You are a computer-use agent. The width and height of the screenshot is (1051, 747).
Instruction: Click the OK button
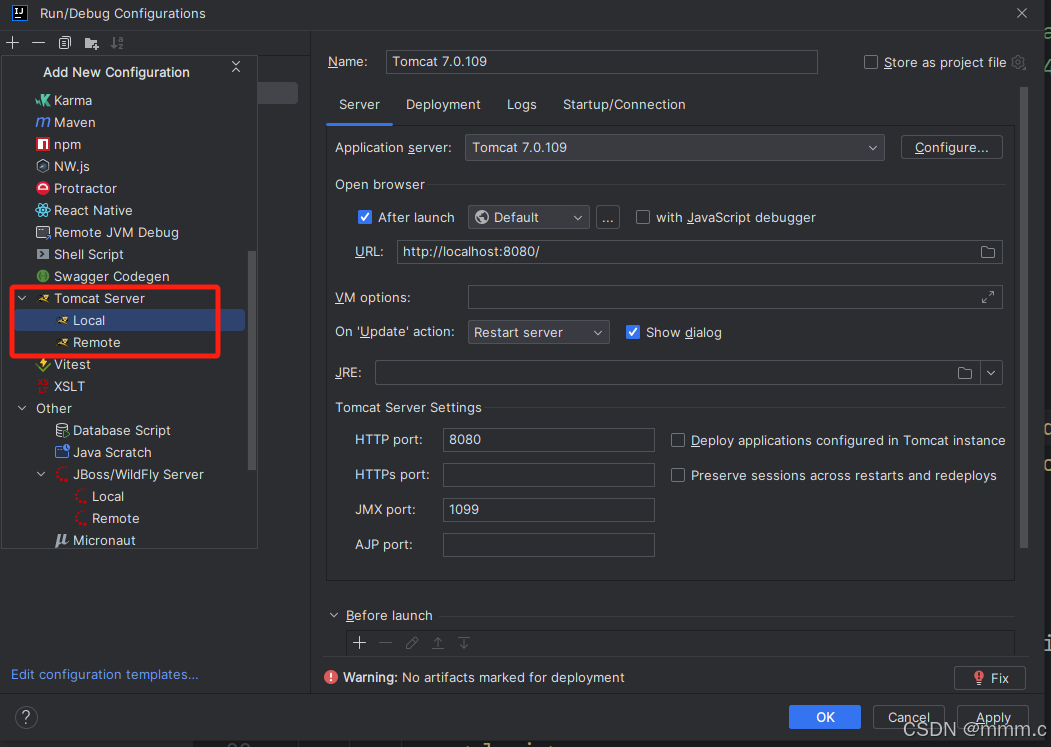coord(824,717)
